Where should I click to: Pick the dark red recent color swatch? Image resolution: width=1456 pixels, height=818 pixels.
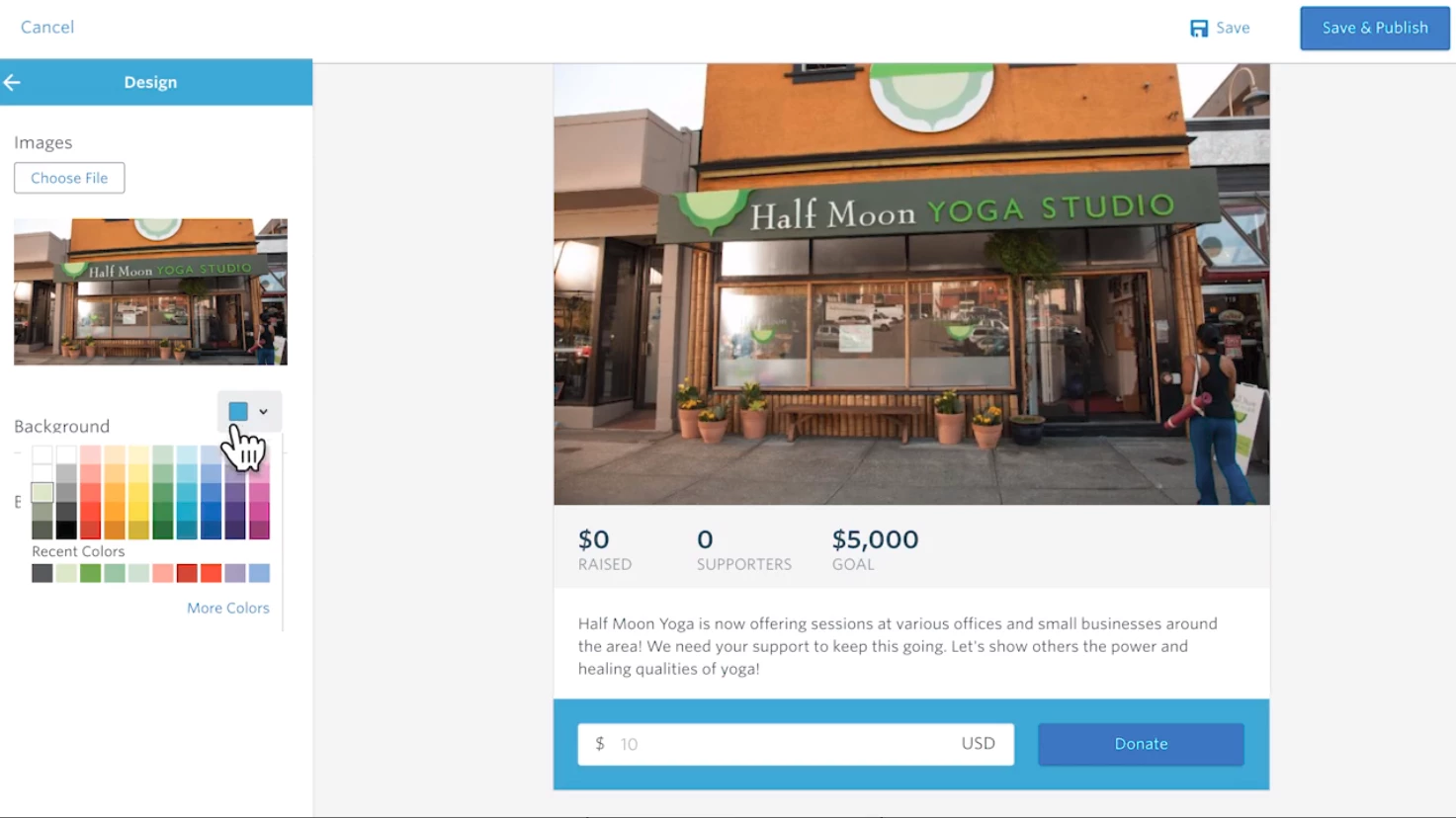[187, 573]
